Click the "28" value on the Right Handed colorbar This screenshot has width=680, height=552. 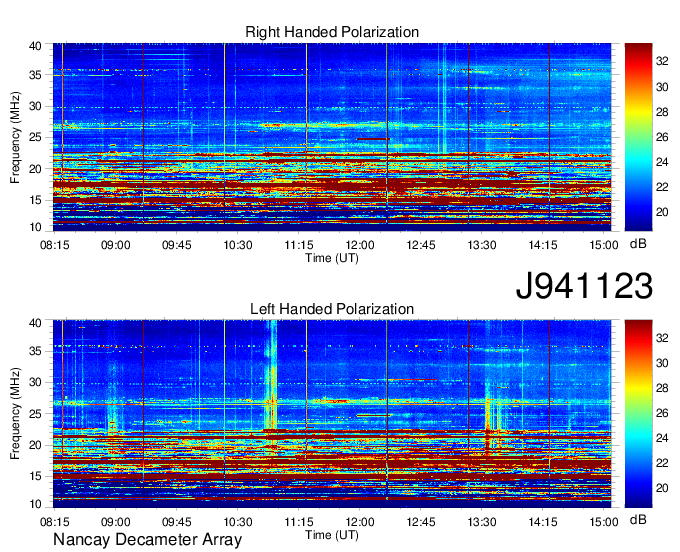pyautogui.click(x=662, y=112)
